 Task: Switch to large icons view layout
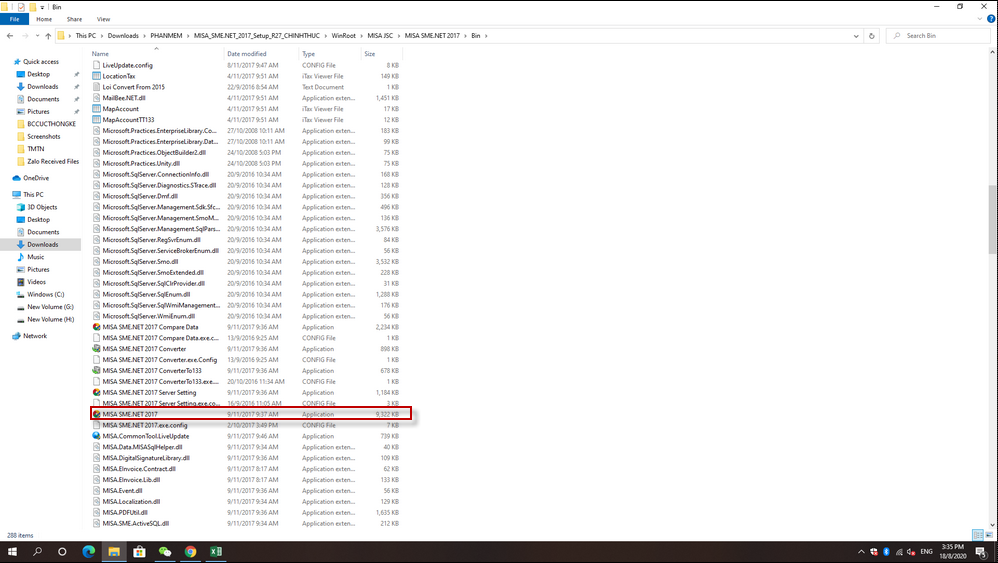pyautogui.click(x=989, y=535)
